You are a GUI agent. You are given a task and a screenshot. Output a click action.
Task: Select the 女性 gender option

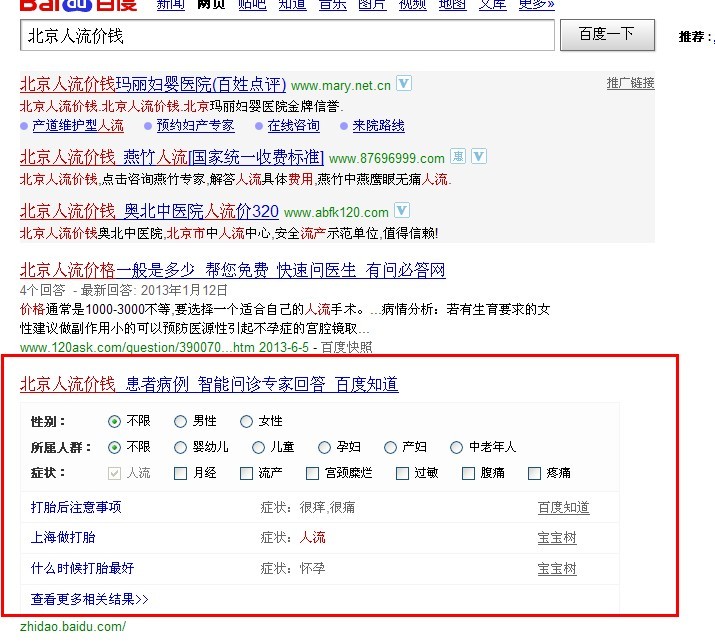tap(246, 421)
